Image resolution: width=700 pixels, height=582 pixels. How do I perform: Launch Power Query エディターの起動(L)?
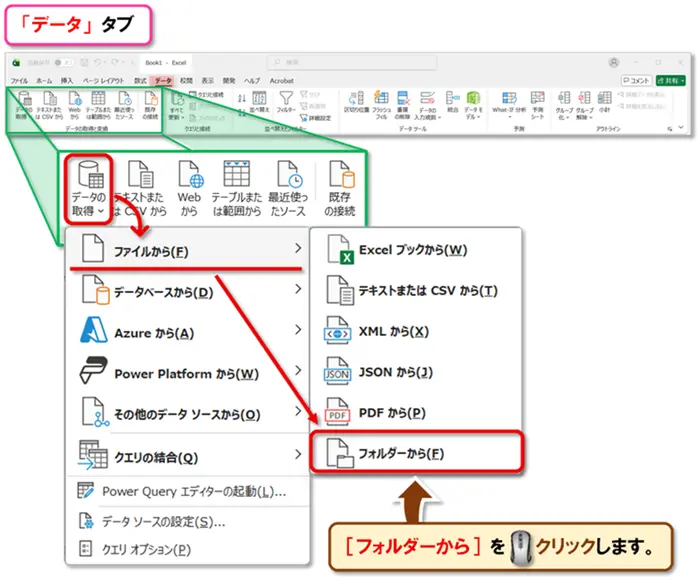point(188,492)
